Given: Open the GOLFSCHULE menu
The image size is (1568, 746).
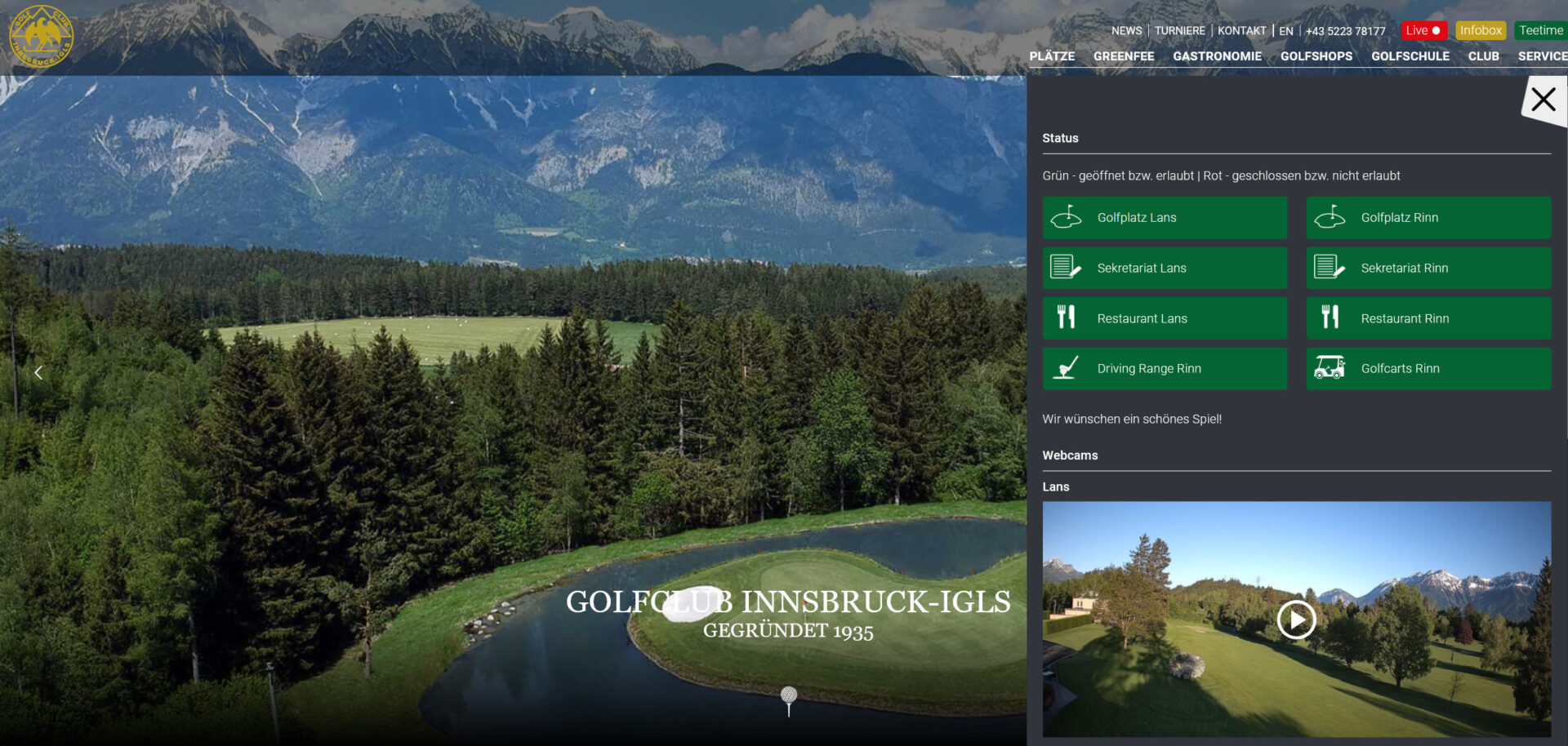Looking at the screenshot, I should 1410,56.
